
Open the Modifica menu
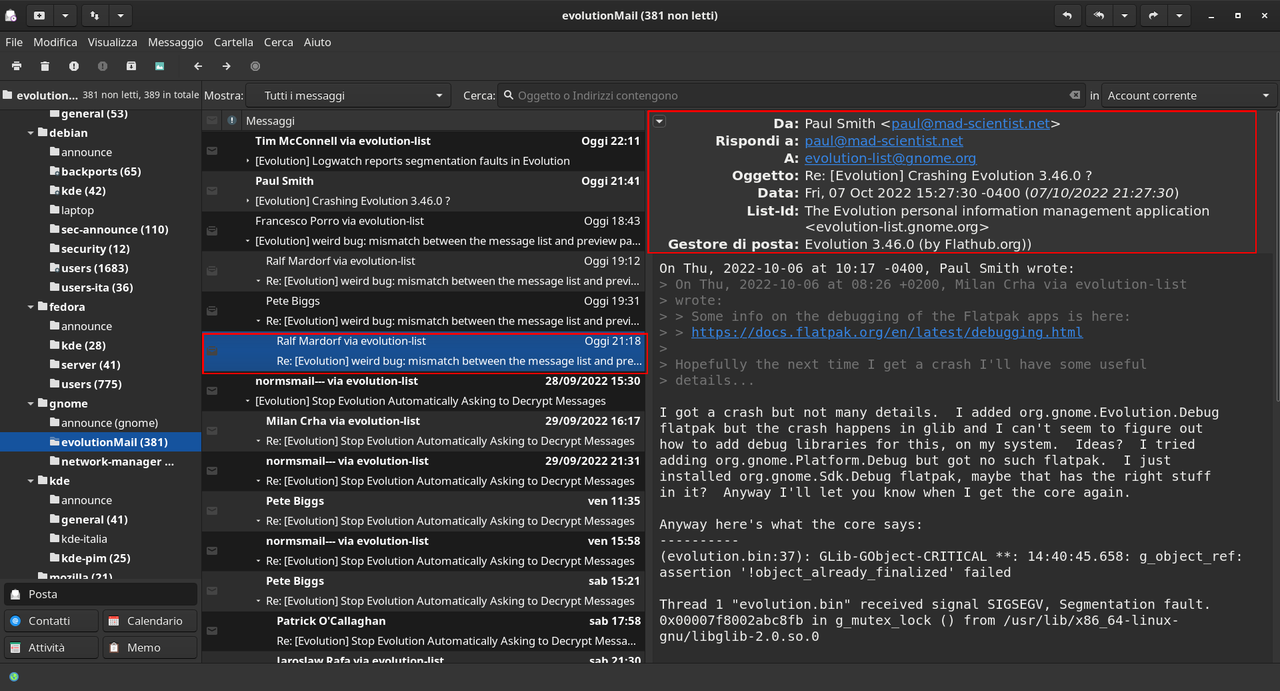(55, 42)
